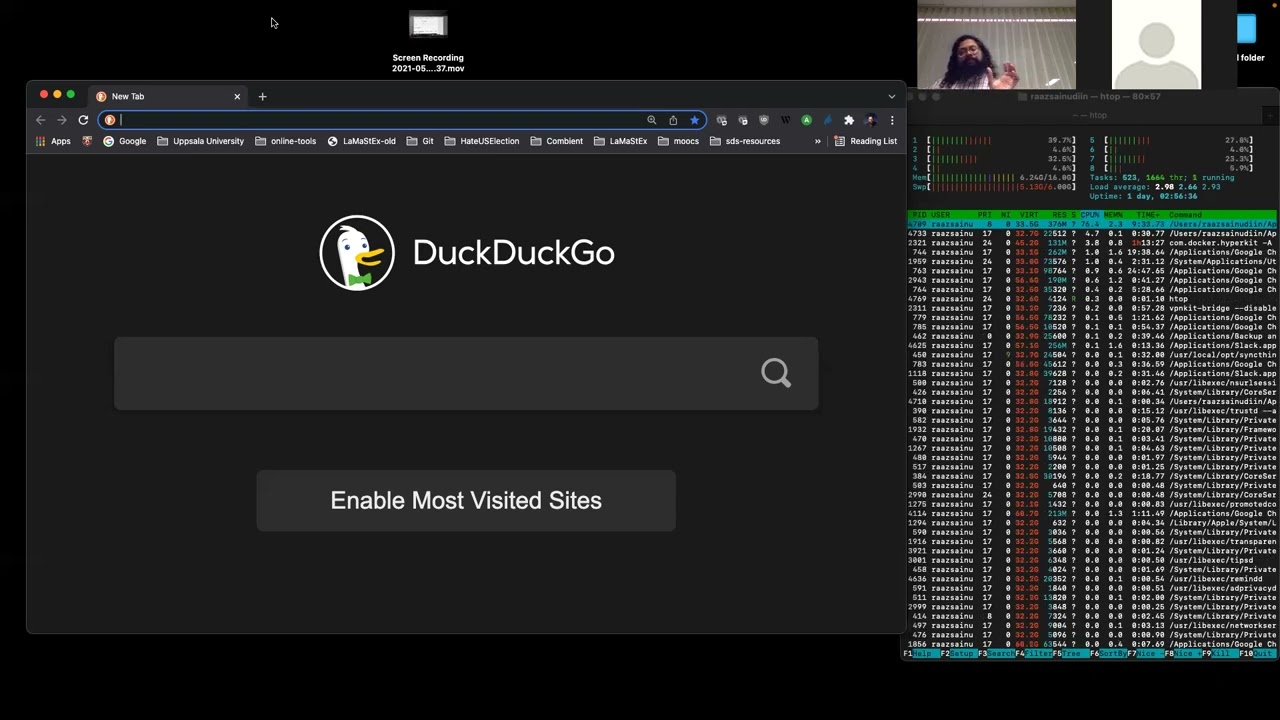Screen dimensions: 1280x720
Task: Show hidden bookmarks with the double chevron
Action: point(817,141)
